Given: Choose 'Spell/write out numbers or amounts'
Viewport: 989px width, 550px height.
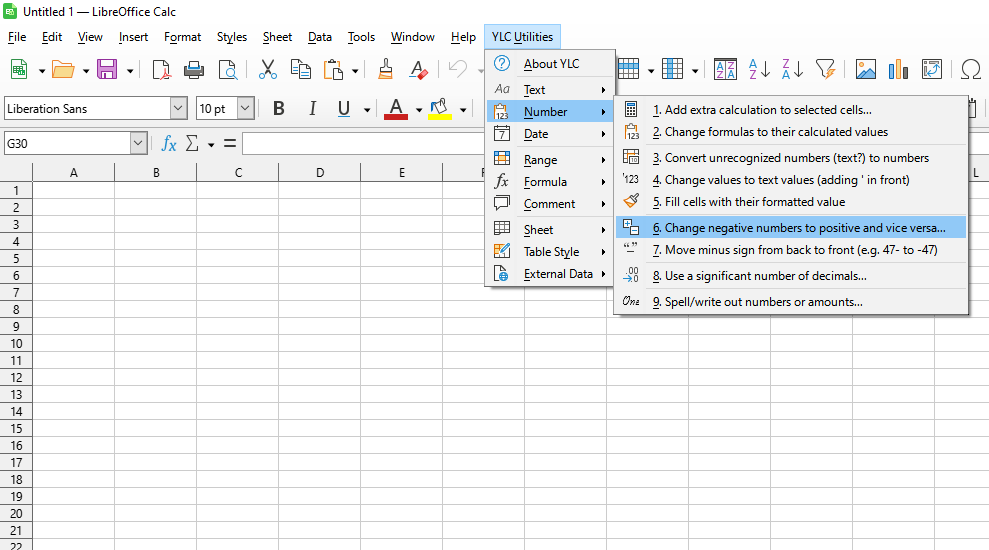Looking at the screenshot, I should click(763, 302).
